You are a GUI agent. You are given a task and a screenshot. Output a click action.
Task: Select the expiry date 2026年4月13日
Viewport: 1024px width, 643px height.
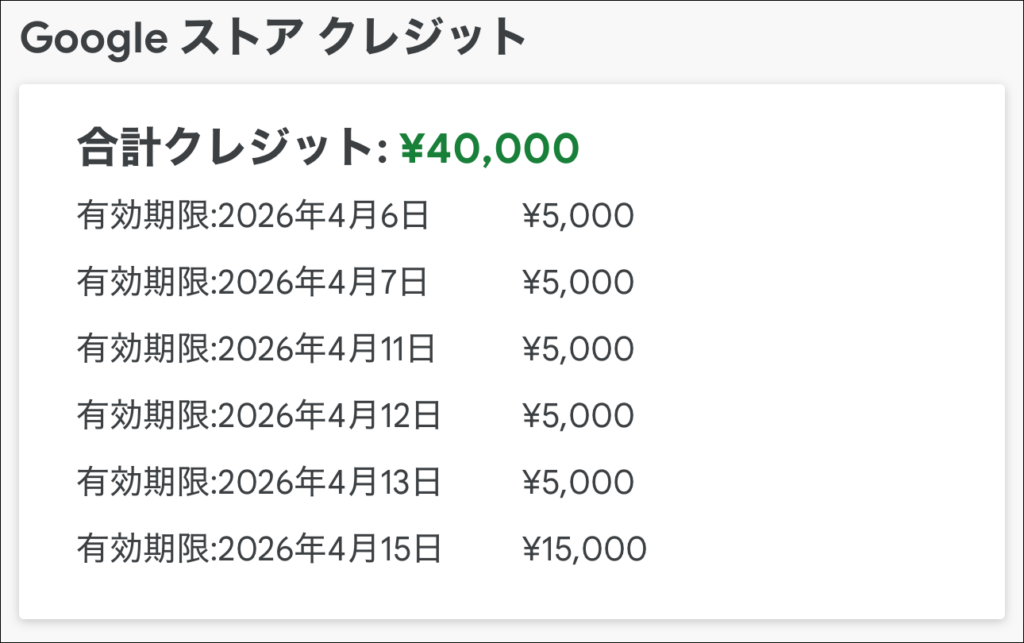329,482
